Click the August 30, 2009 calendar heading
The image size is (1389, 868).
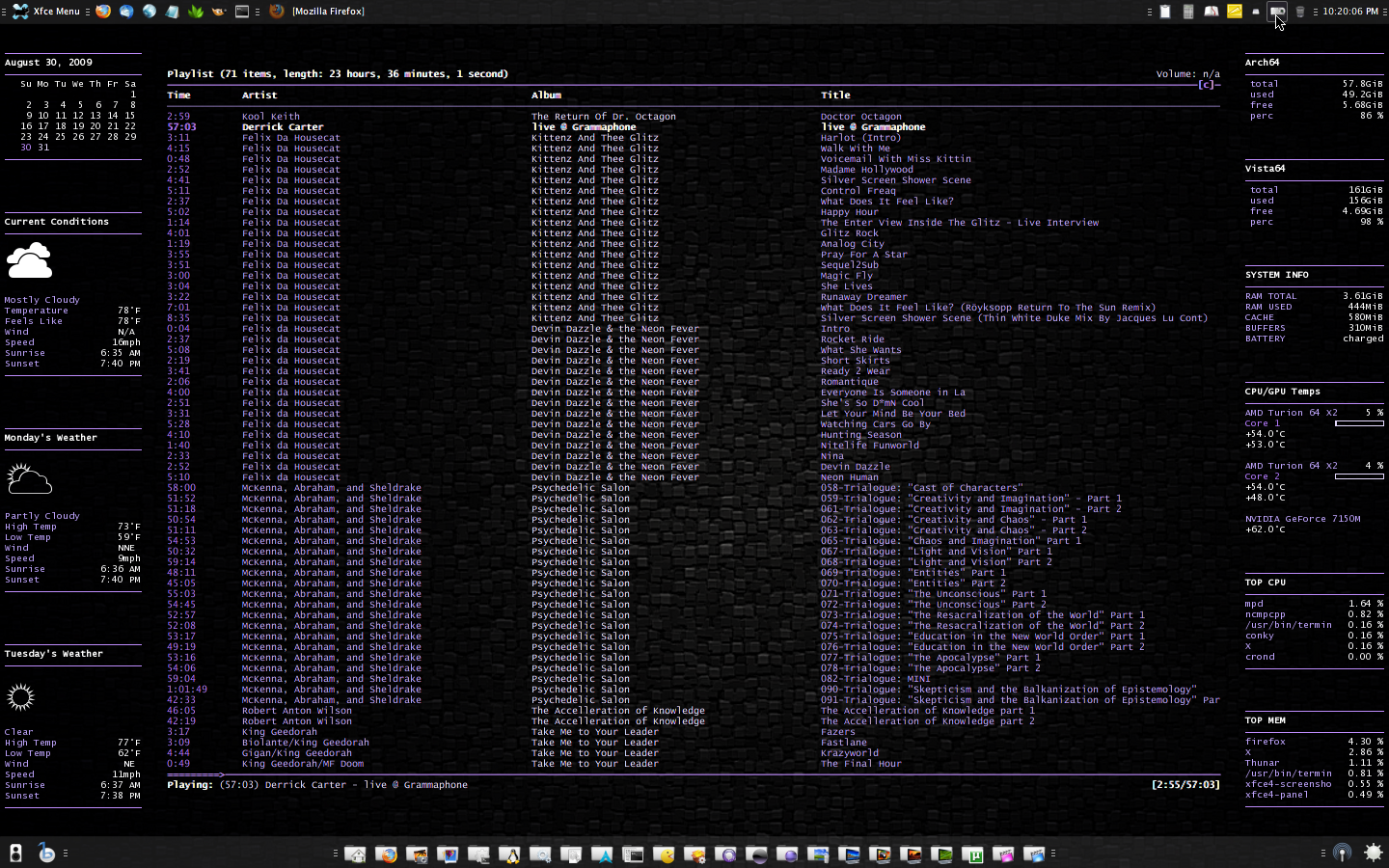coord(48,63)
